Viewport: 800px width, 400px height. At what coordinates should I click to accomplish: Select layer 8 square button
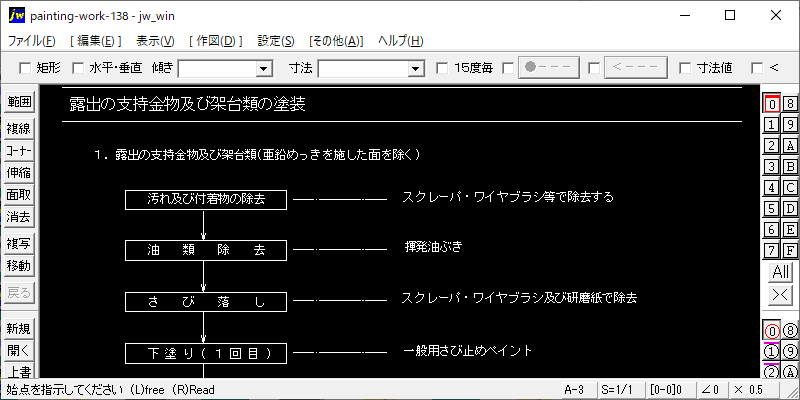[790, 104]
